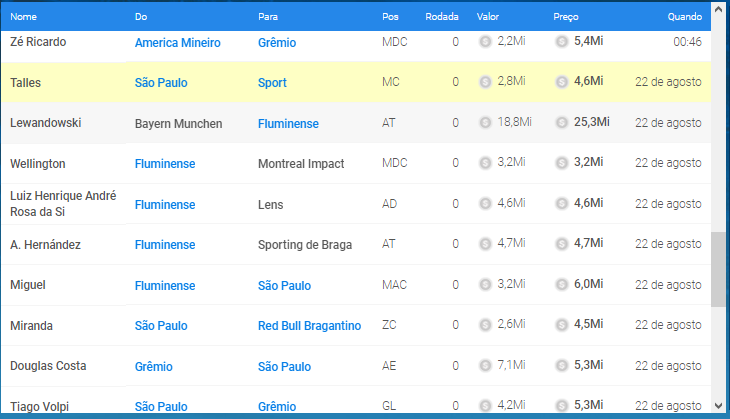Open Grêmio destination link for Tiago Volpi
This screenshot has width=730, height=419.
point(277,406)
